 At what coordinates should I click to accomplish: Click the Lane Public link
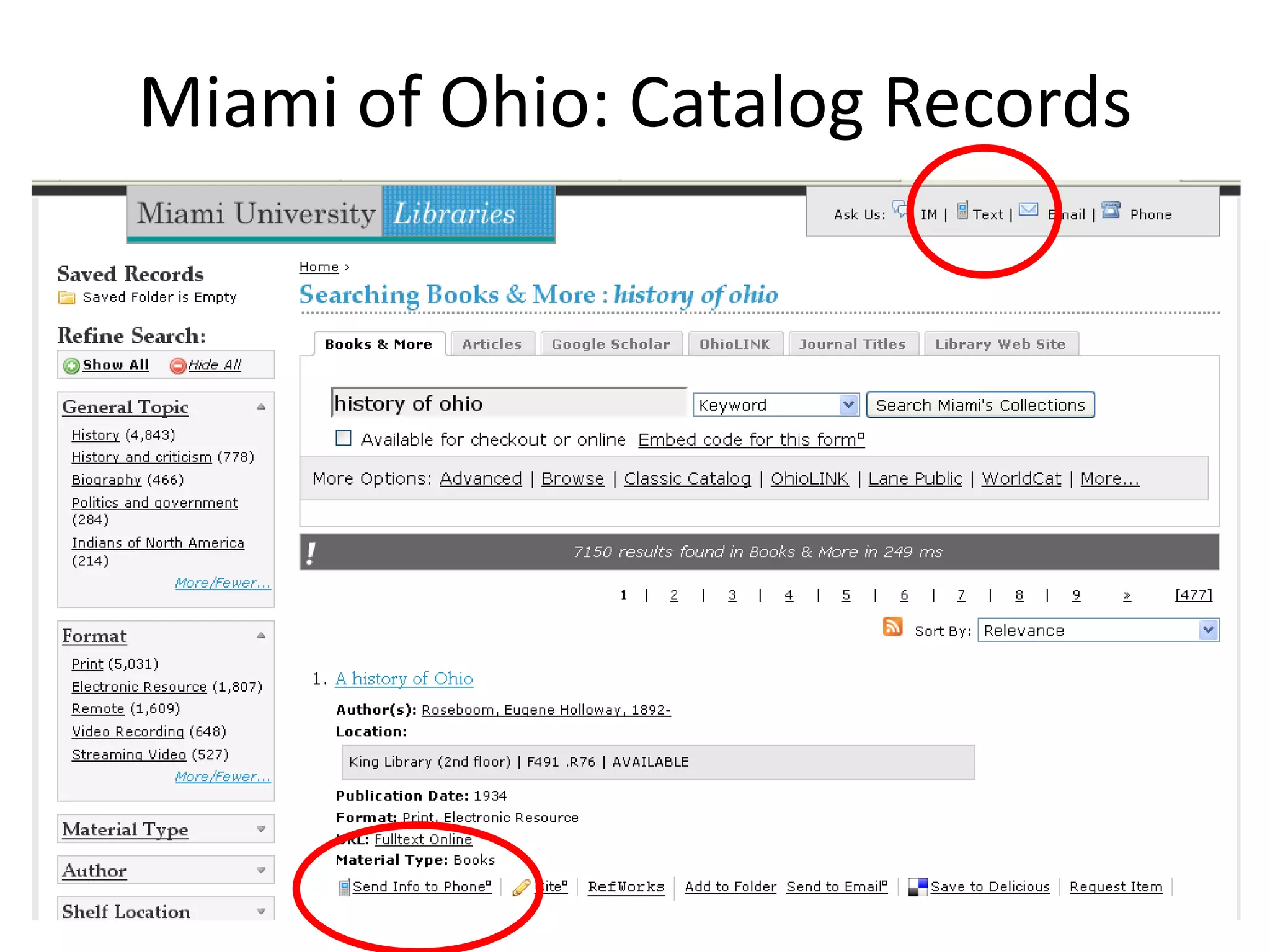(x=915, y=478)
